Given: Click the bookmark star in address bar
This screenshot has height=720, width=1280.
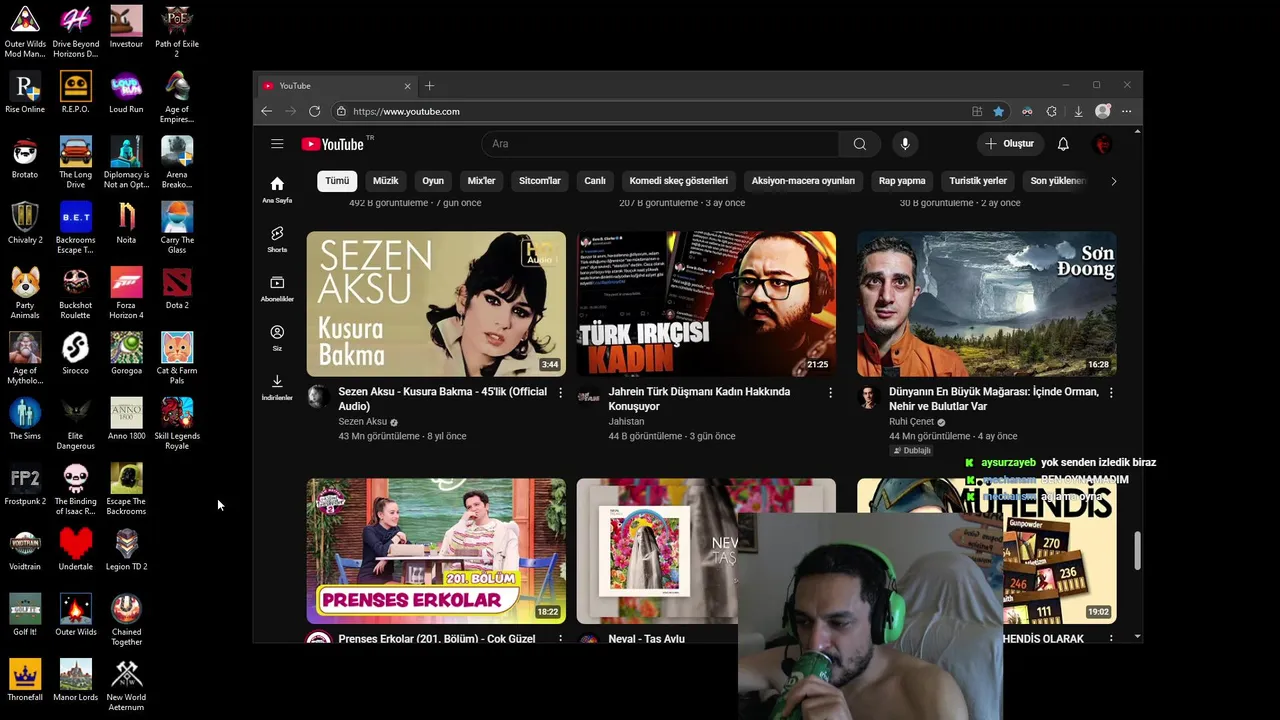Looking at the screenshot, I should click(x=998, y=111).
